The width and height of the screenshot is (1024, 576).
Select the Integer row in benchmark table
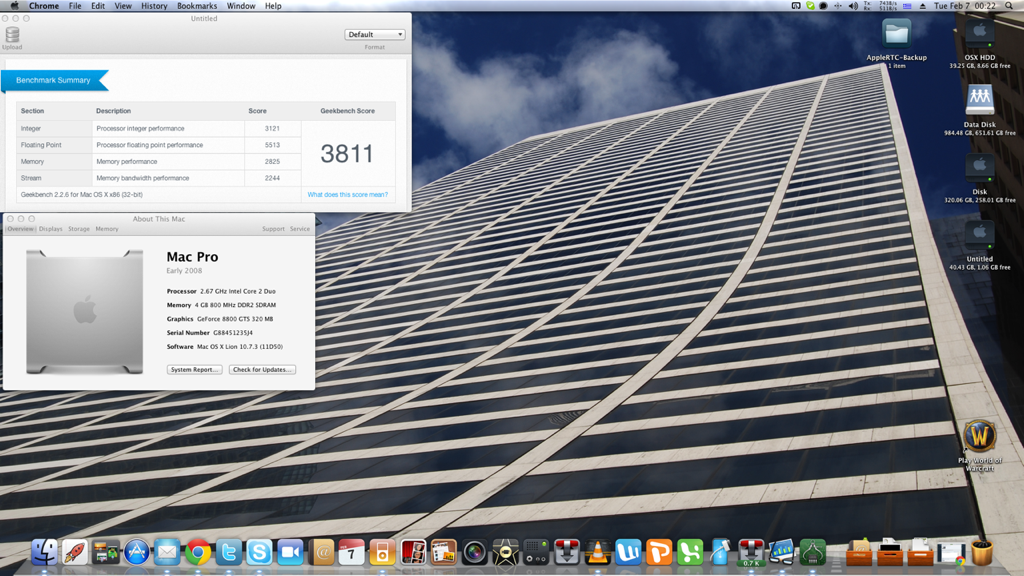tap(159, 129)
